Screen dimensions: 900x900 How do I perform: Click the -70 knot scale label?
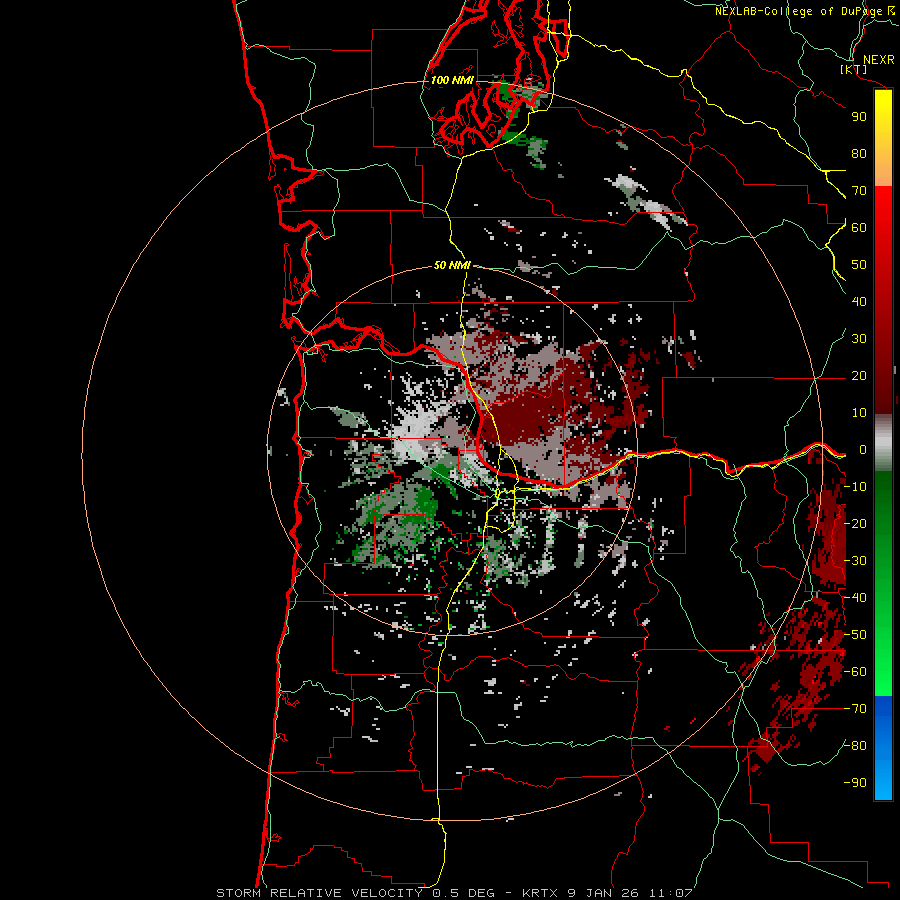tap(855, 709)
